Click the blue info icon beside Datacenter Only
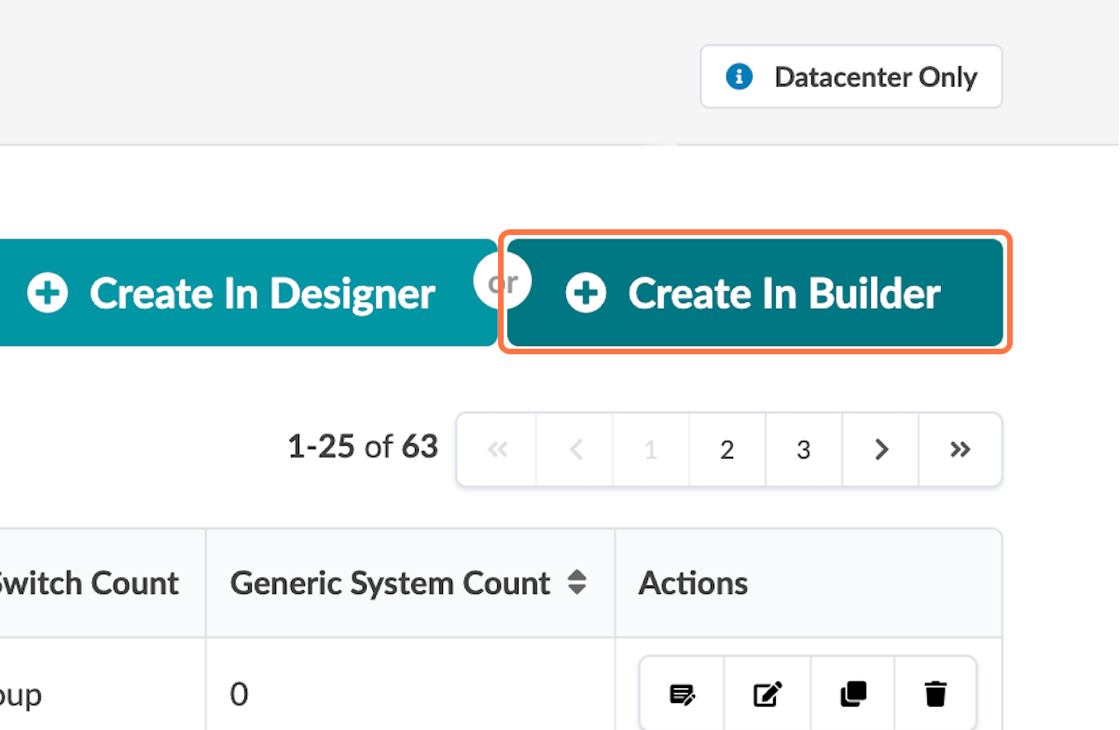 click(739, 77)
